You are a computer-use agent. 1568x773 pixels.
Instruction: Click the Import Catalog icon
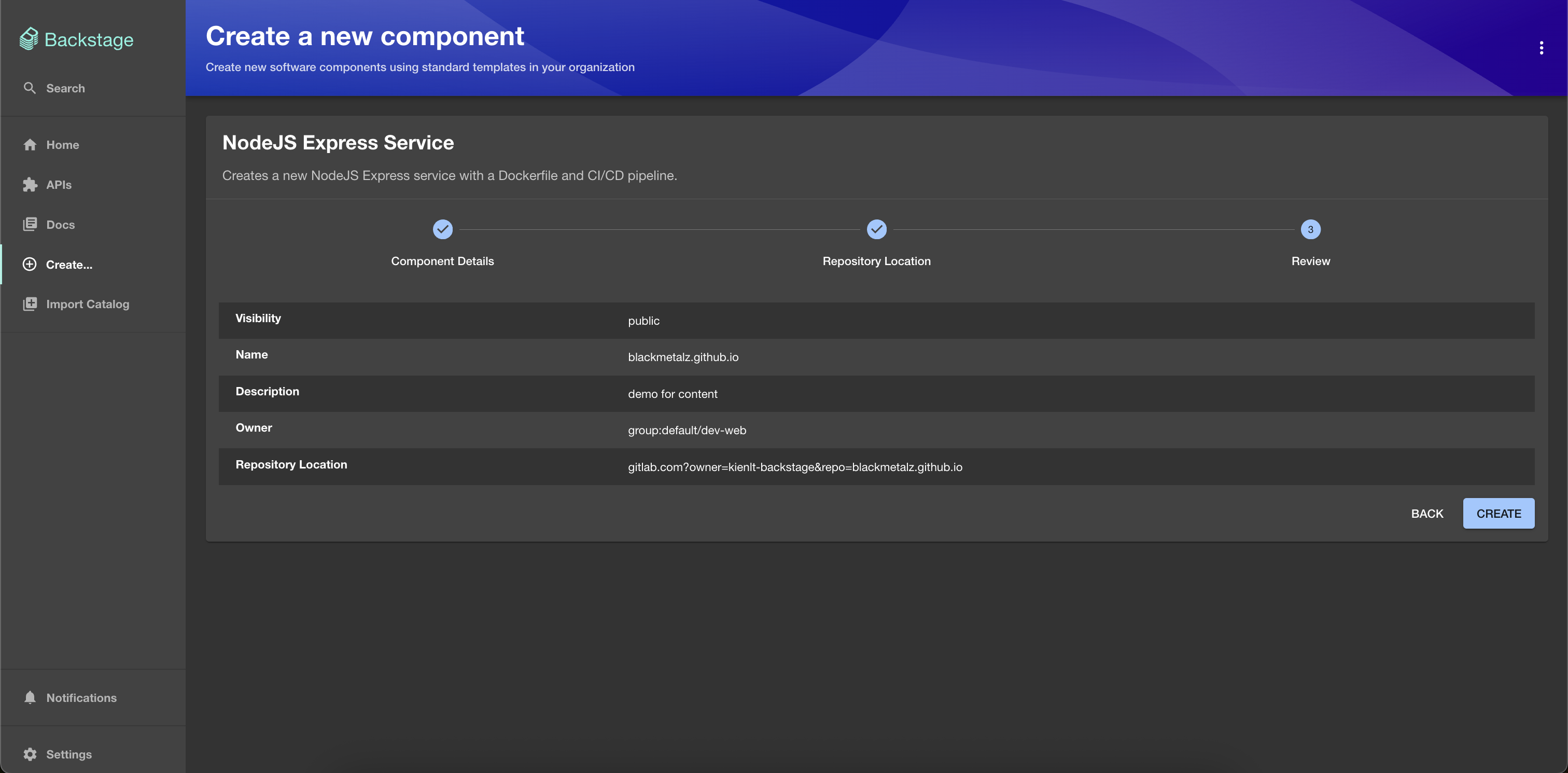[x=30, y=304]
